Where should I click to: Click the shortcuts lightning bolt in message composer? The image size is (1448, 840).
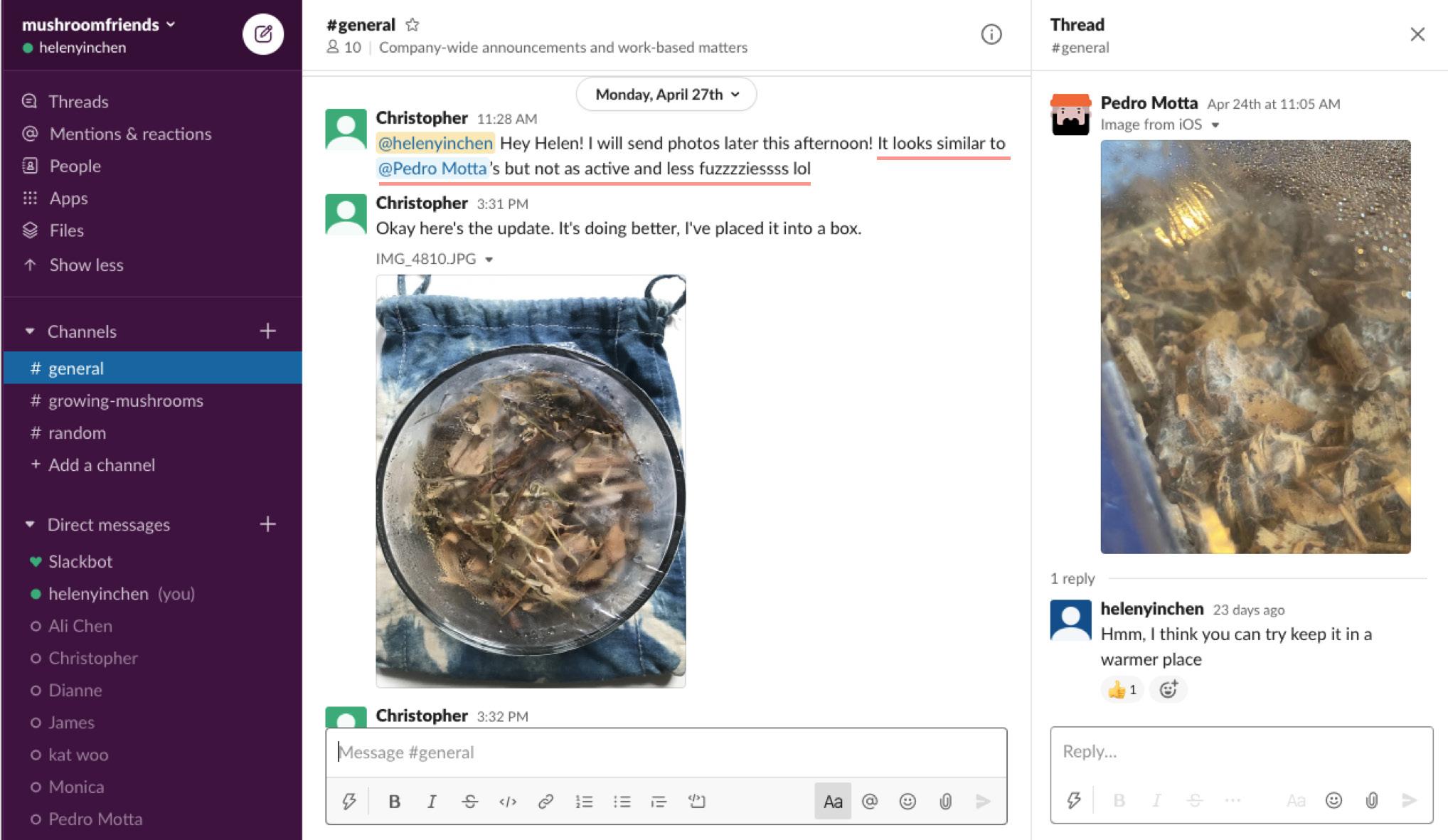click(348, 802)
